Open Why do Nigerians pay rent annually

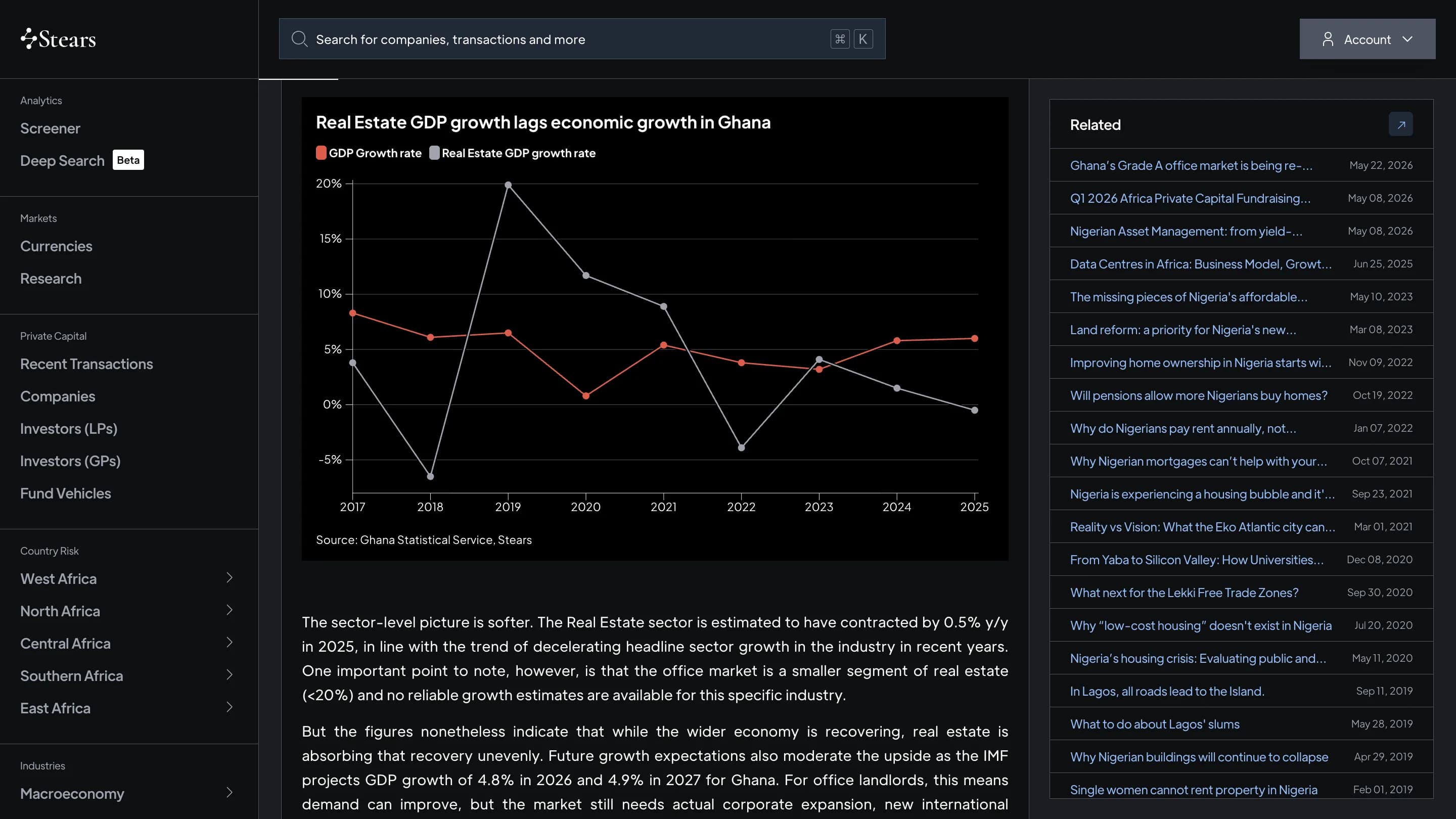pyautogui.click(x=1183, y=428)
